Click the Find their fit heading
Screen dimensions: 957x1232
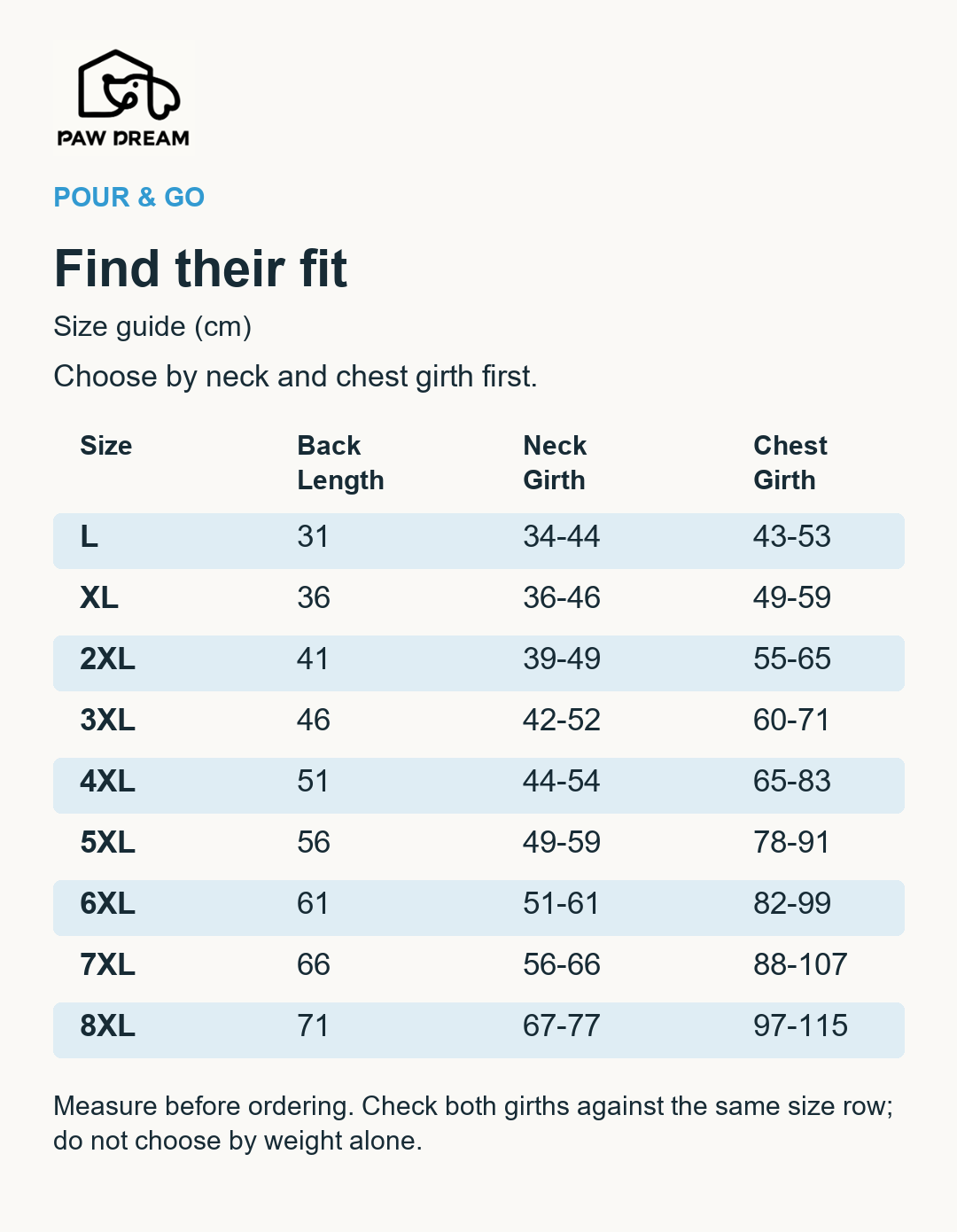point(200,269)
